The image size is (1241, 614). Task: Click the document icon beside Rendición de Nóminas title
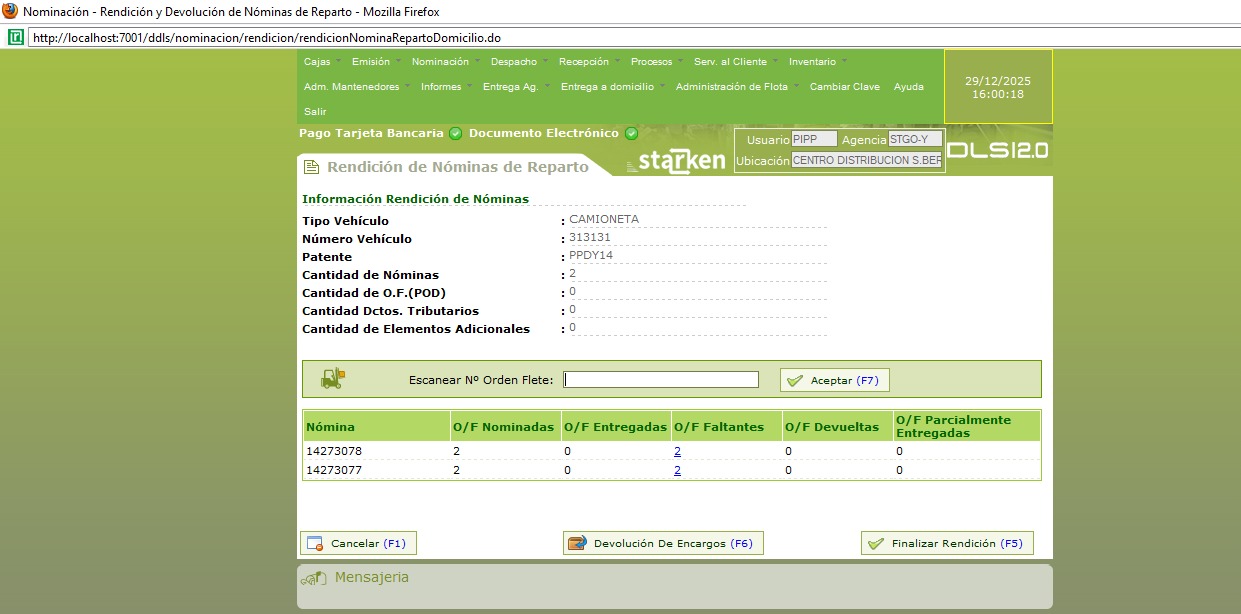(312, 167)
